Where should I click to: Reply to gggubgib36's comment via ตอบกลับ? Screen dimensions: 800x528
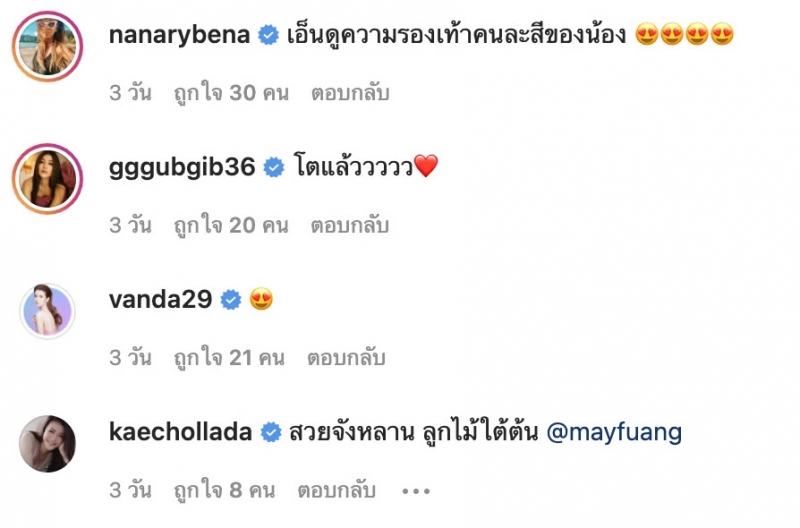pyautogui.click(x=351, y=225)
